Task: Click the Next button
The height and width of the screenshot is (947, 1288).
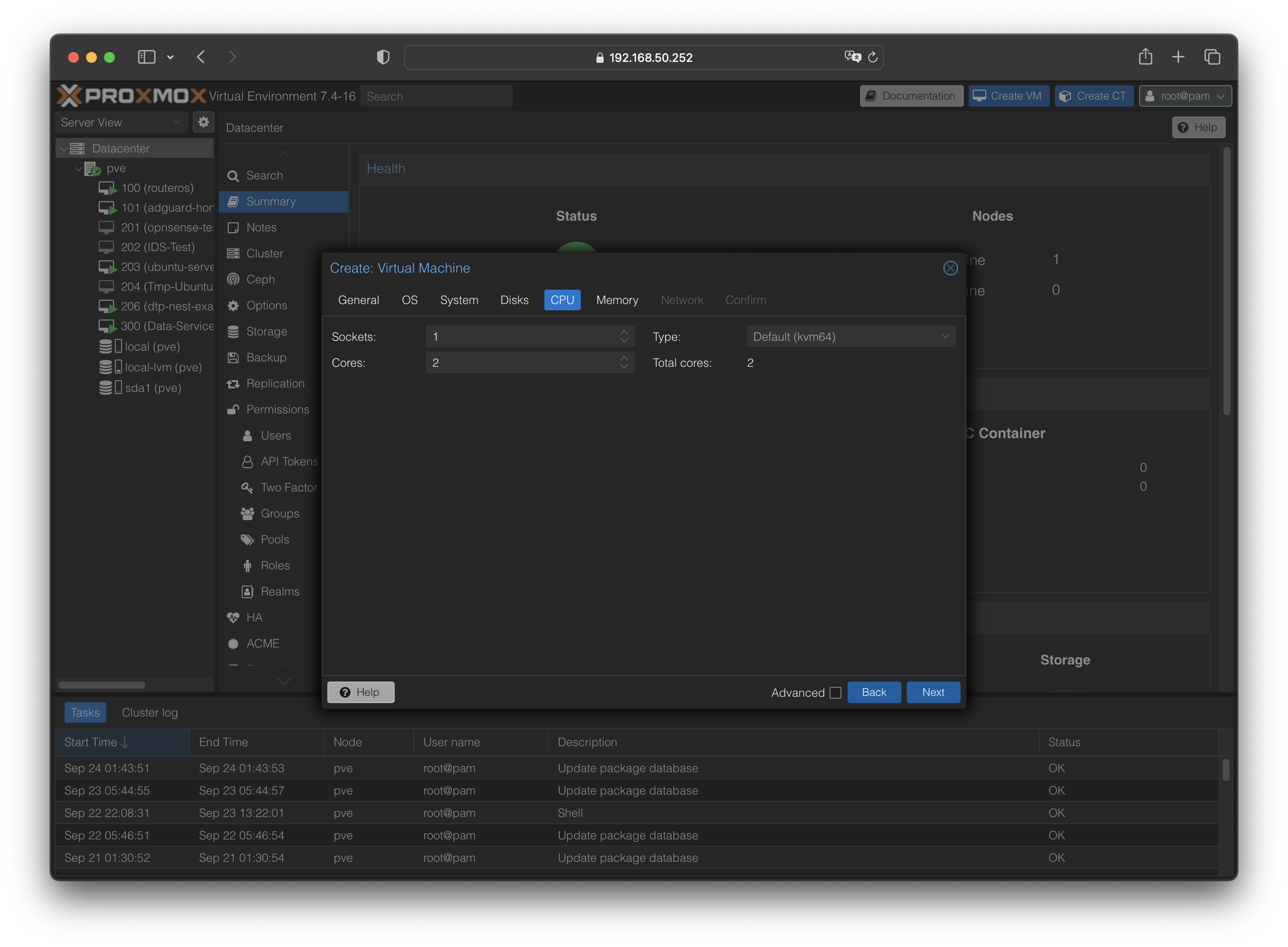Action: pos(933,692)
